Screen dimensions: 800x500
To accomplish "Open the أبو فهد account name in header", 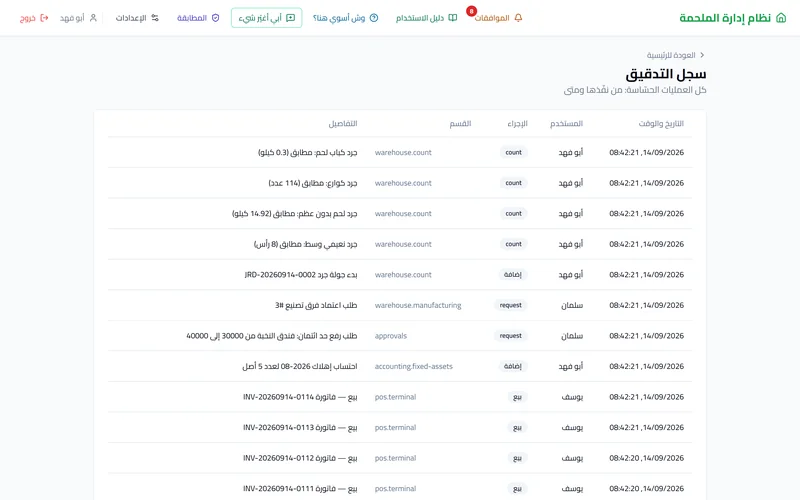I will (72, 18).
